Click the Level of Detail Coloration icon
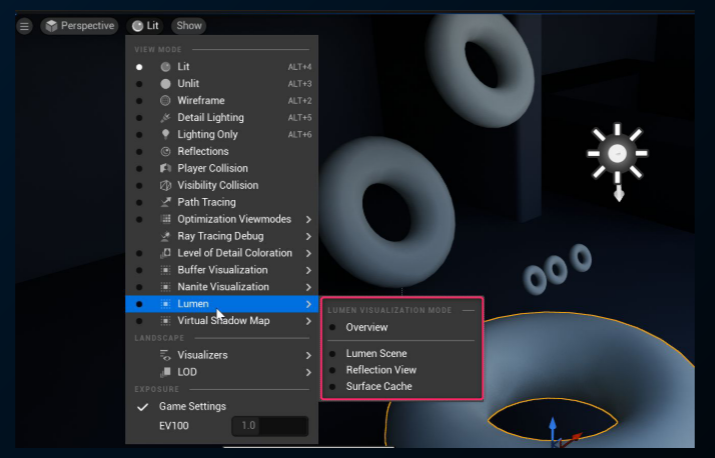715x458 pixels. (166, 253)
